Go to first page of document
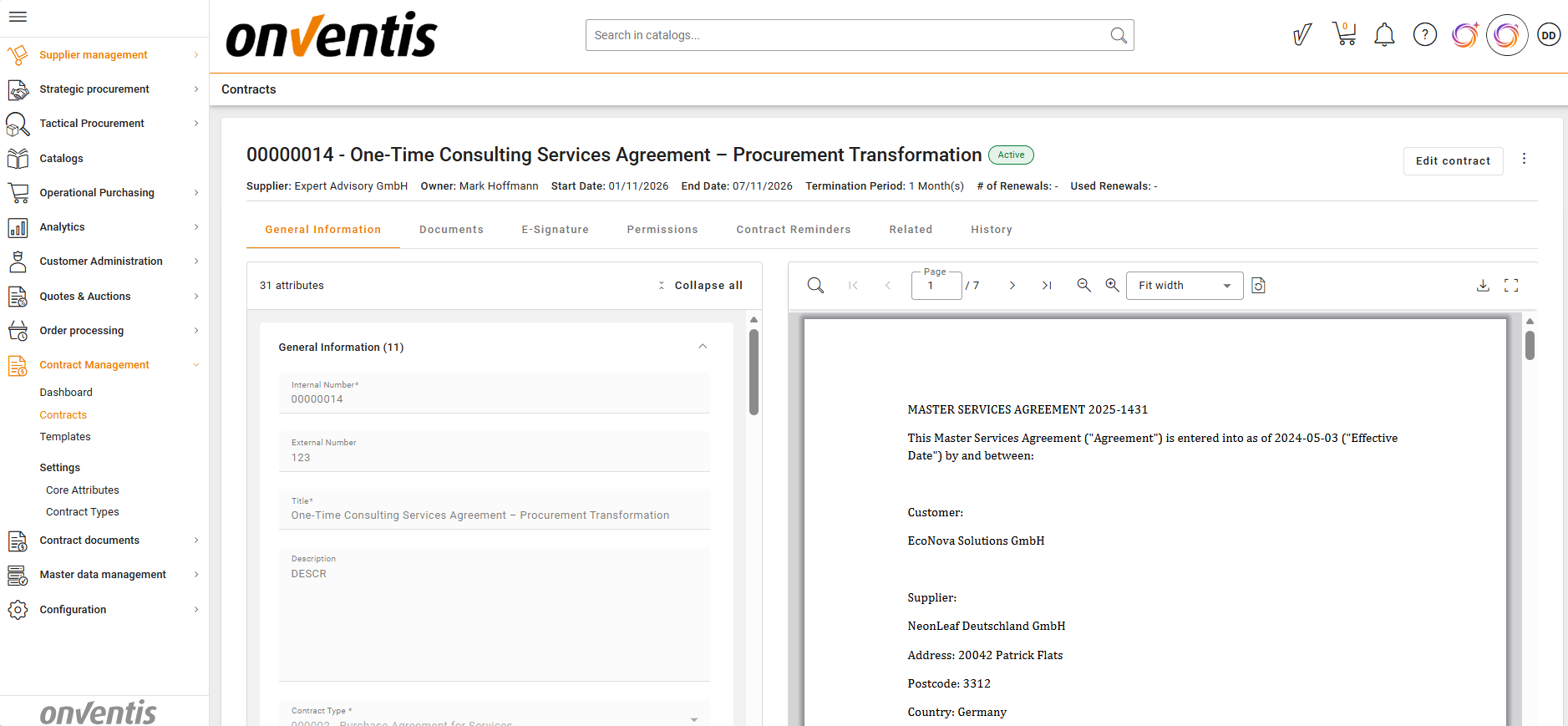 (x=853, y=286)
